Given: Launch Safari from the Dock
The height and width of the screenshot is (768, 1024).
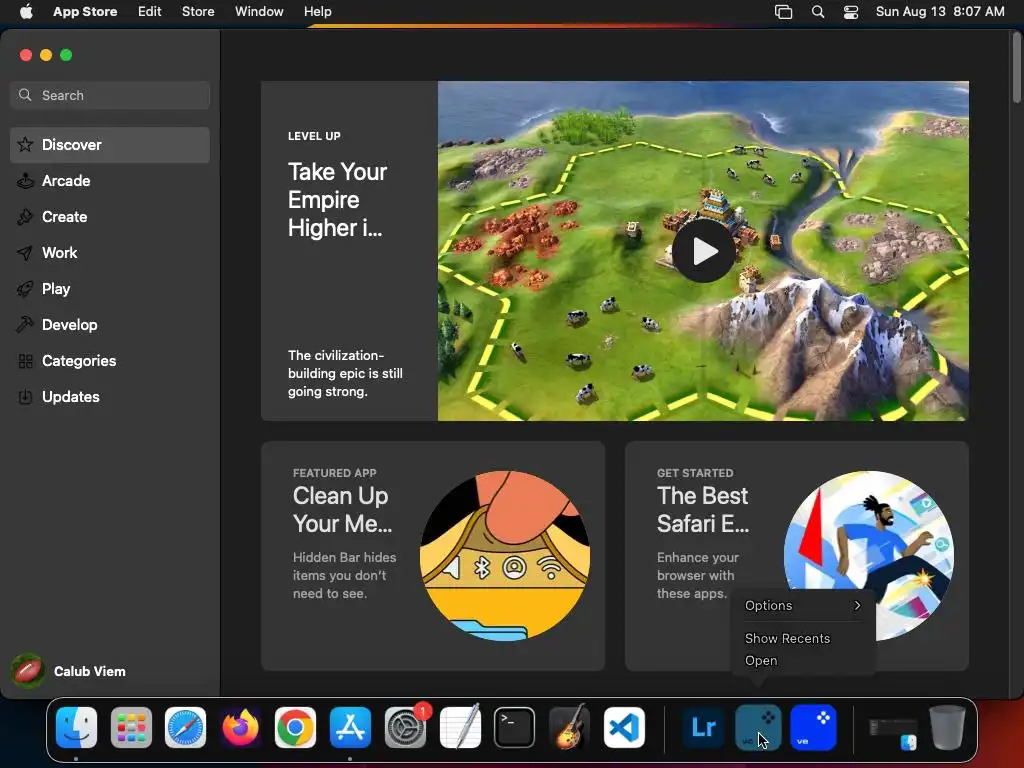Looking at the screenshot, I should [185, 727].
